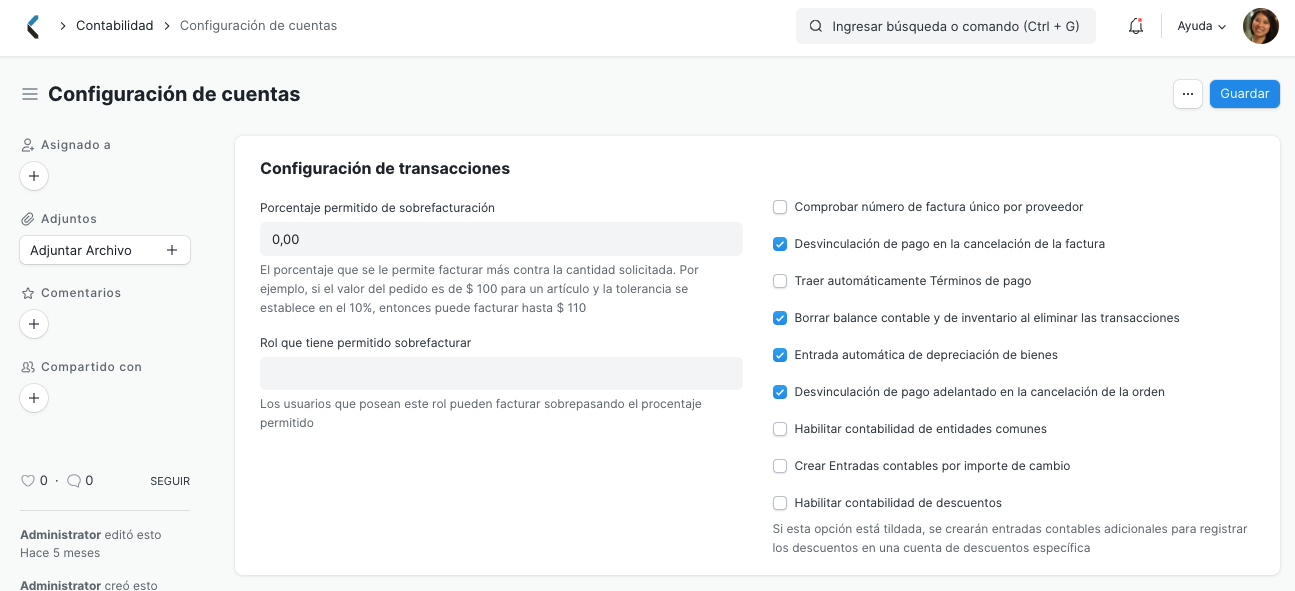Enable Habilitar contabilidad de entidades comunes
The width and height of the screenshot is (1295, 591).
pos(780,429)
